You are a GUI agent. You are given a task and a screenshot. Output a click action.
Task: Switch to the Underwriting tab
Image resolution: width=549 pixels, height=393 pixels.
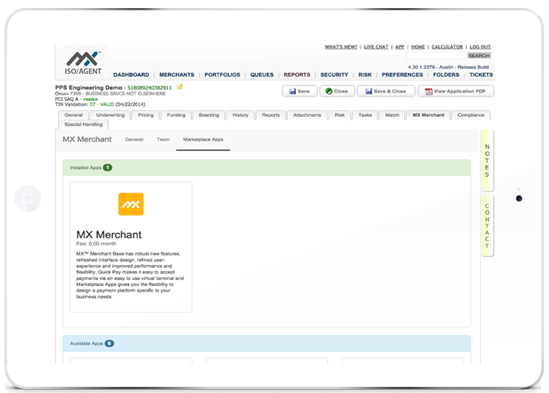pyautogui.click(x=110, y=115)
